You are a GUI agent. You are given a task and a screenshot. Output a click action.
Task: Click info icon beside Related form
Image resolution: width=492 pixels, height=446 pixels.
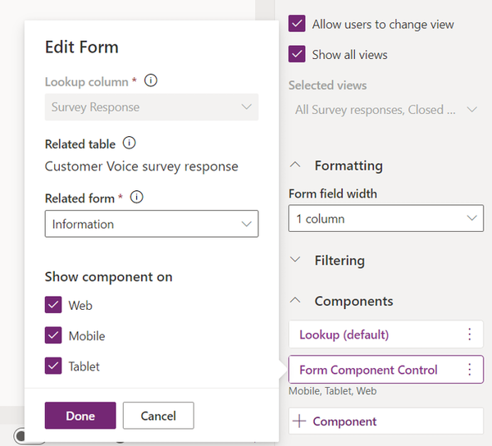[137, 197]
